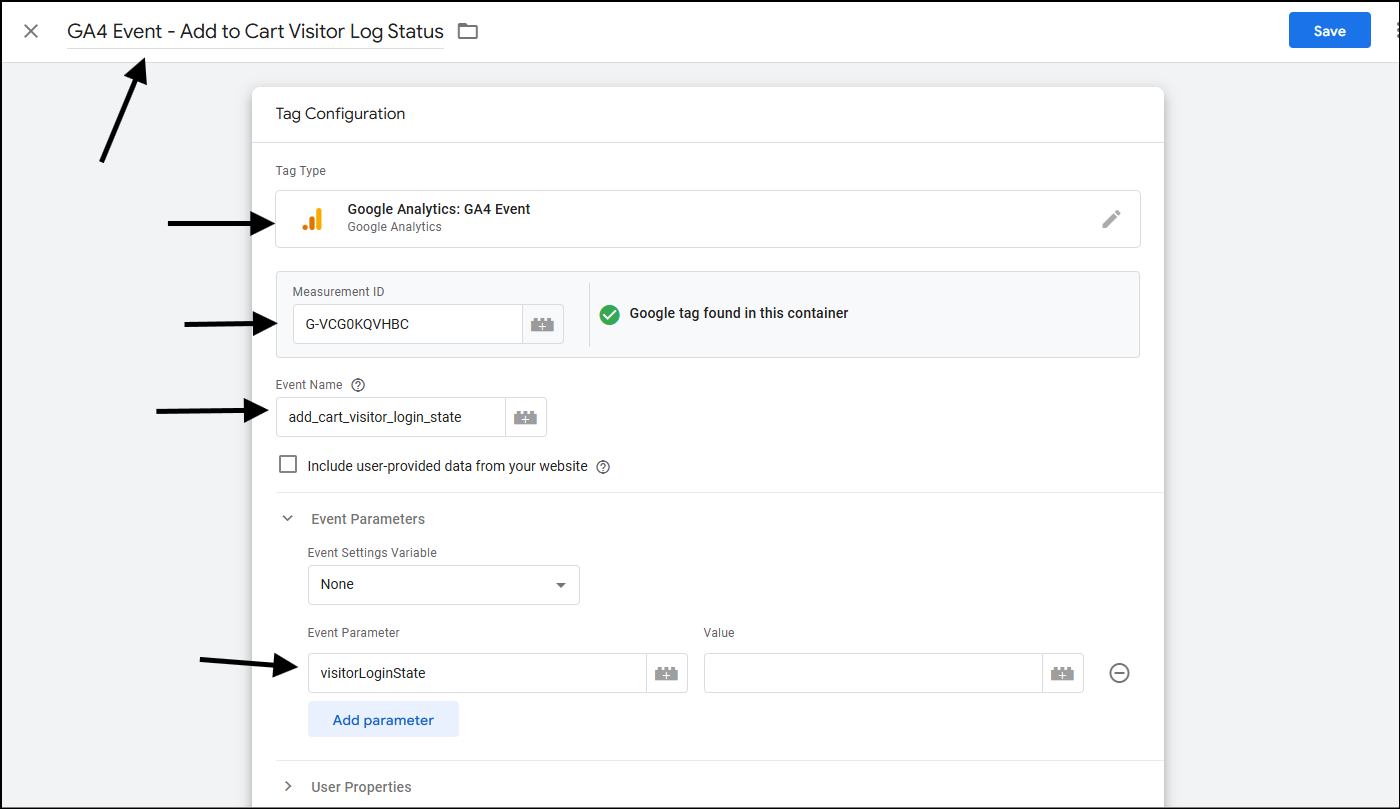Close the tag editor with the X icon
This screenshot has height=809, width=1400.
pos(31,31)
